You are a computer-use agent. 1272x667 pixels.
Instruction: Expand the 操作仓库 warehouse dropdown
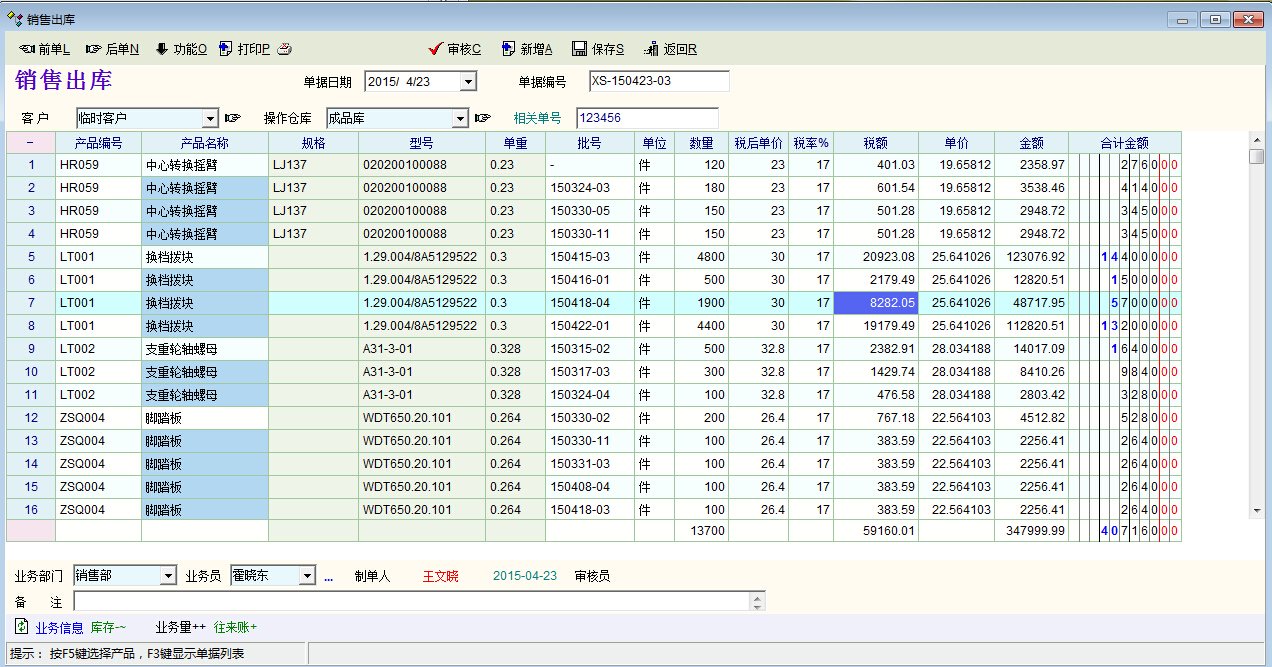pyautogui.click(x=460, y=118)
